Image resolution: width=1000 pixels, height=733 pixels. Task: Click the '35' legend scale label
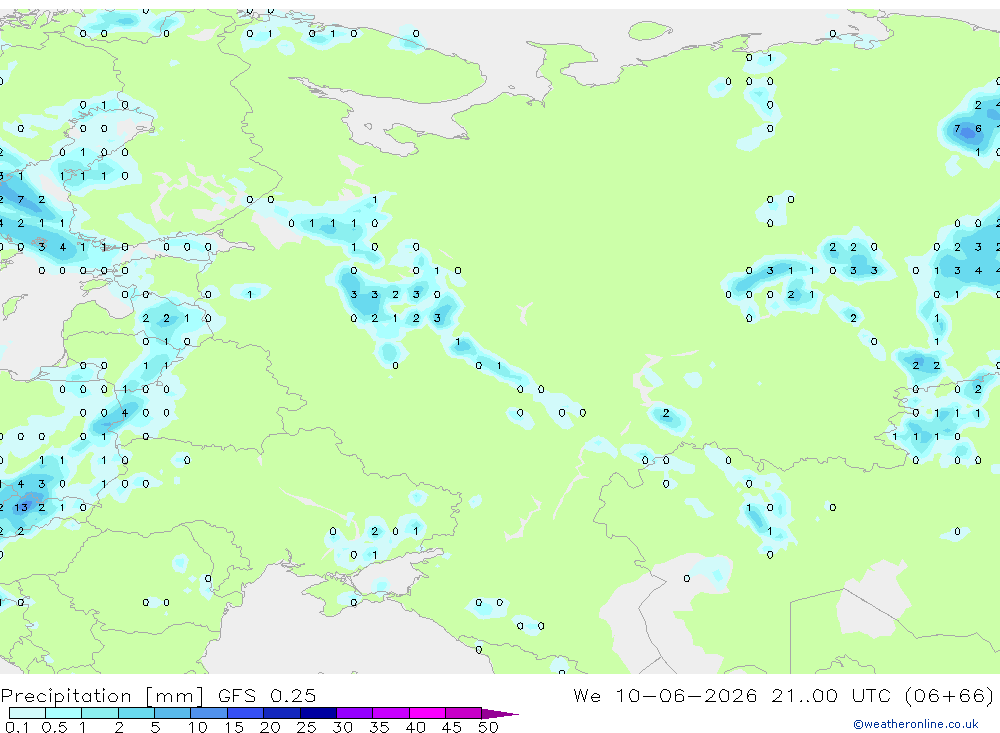[379, 727]
